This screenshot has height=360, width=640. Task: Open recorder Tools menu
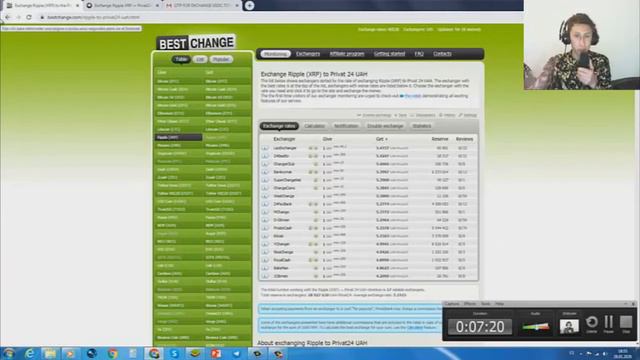point(485,304)
